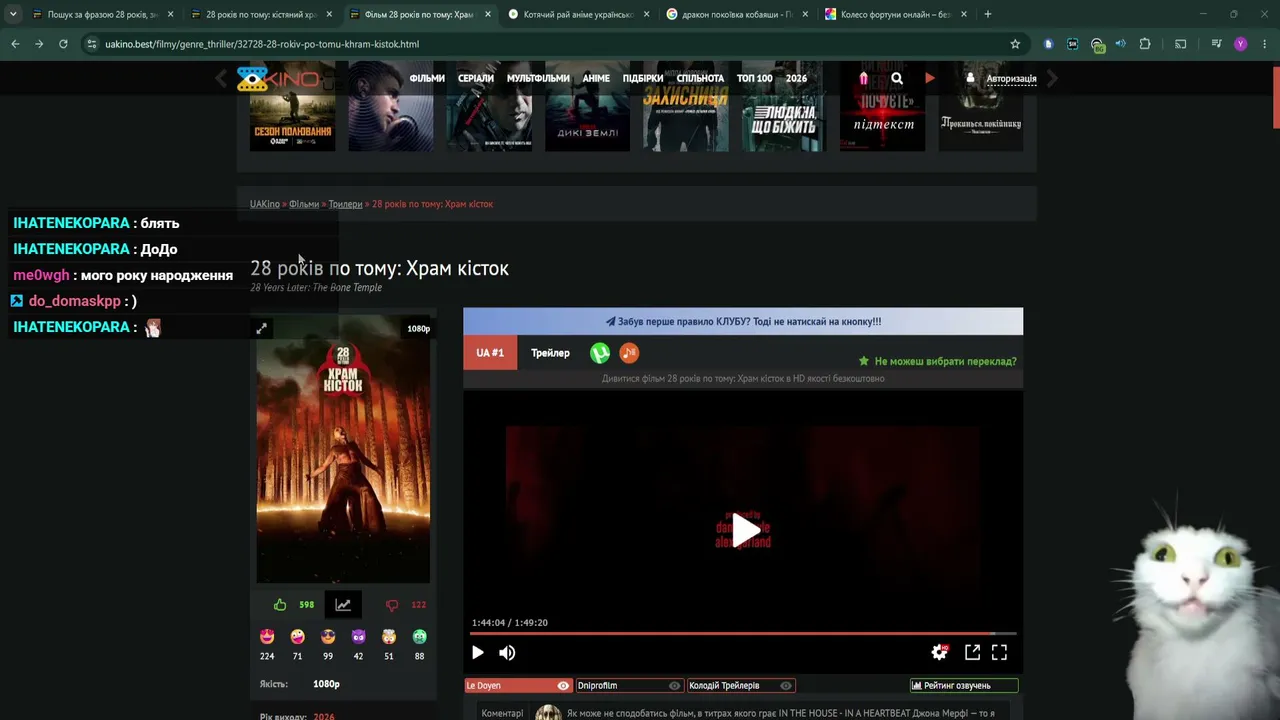Open the rating chart icon under poster
Viewport: 1280px width, 720px height.
pyautogui.click(x=343, y=605)
